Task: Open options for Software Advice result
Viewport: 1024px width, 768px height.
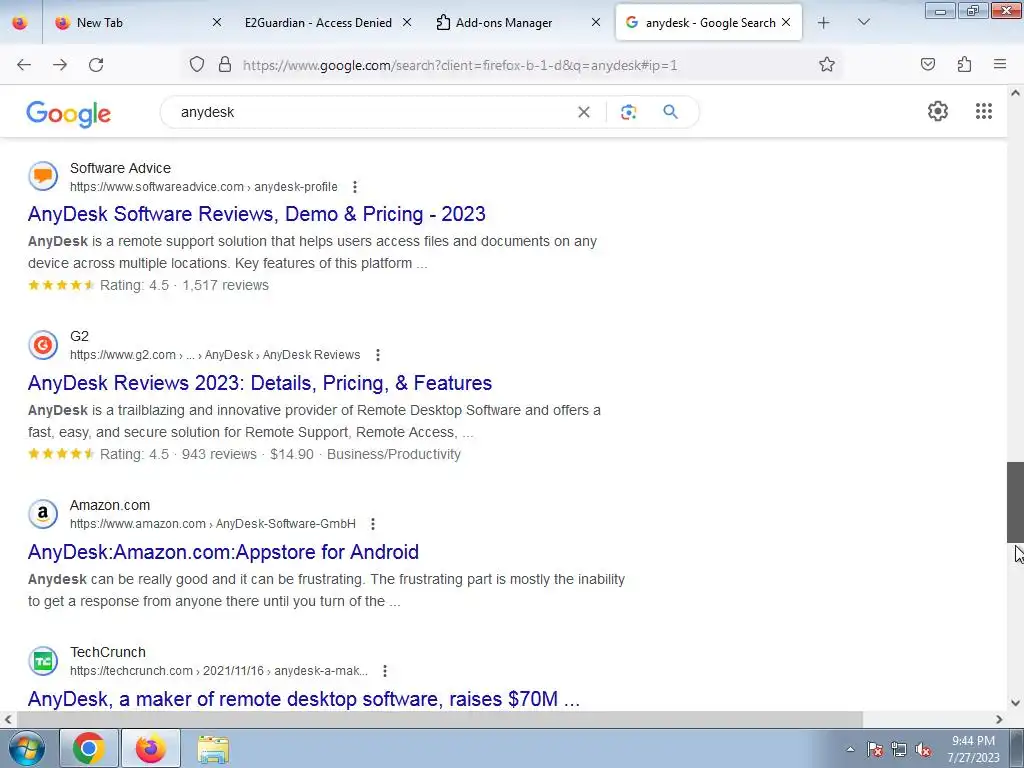Action: pyautogui.click(x=355, y=187)
